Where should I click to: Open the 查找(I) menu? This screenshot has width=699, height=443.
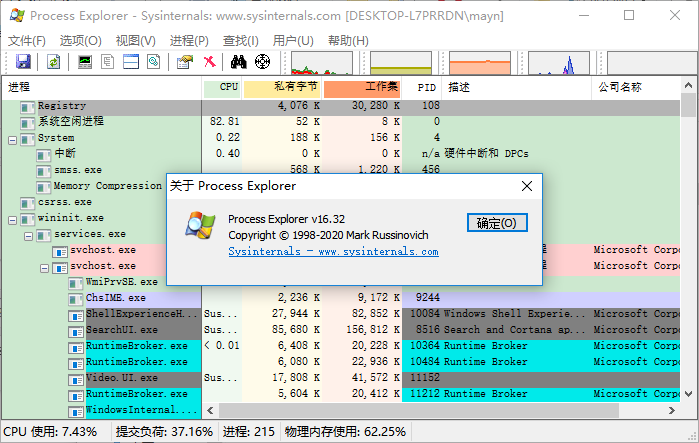(x=241, y=41)
